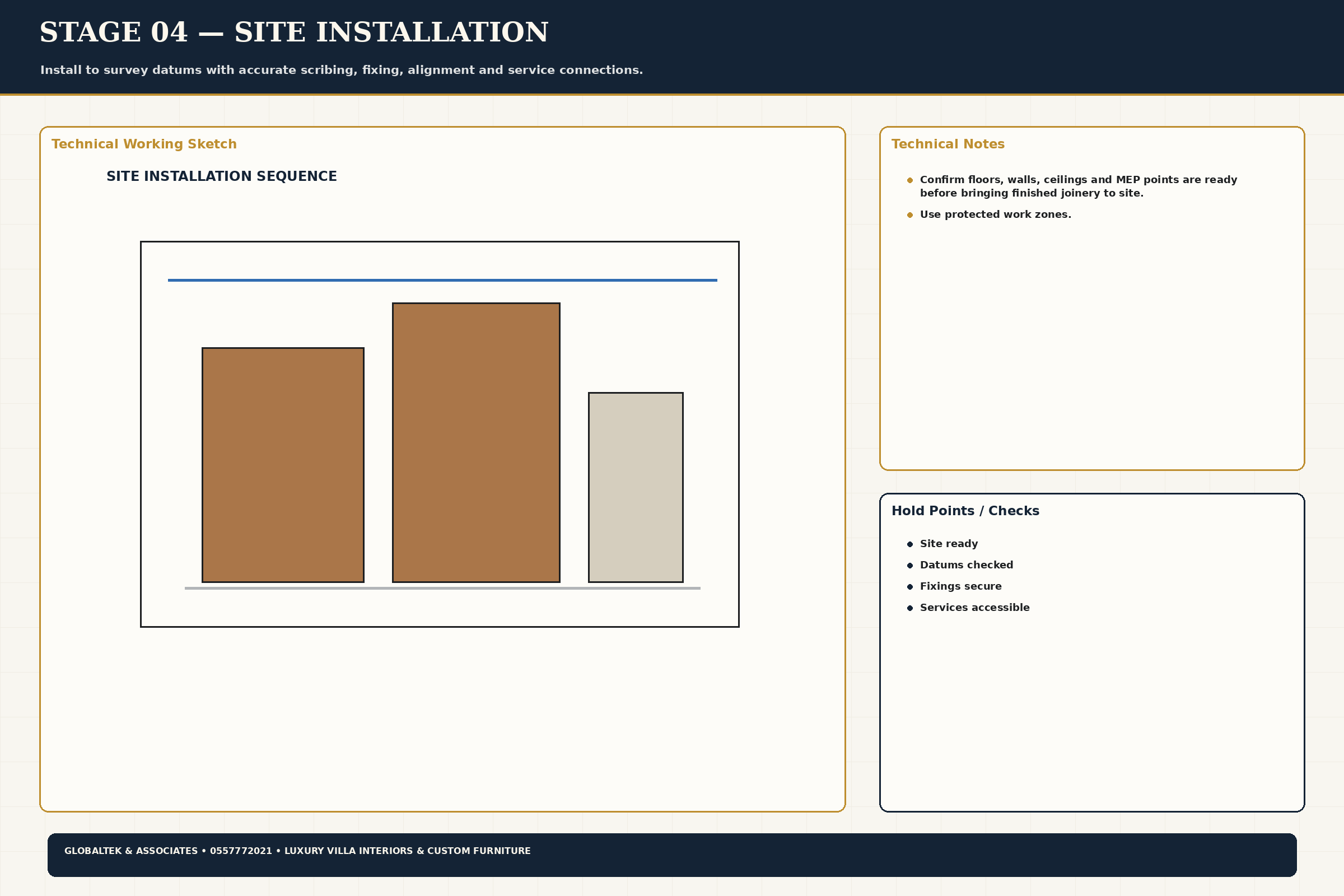
Task: Click the 'Install to survey datums' subtitle line
Action: pos(341,69)
